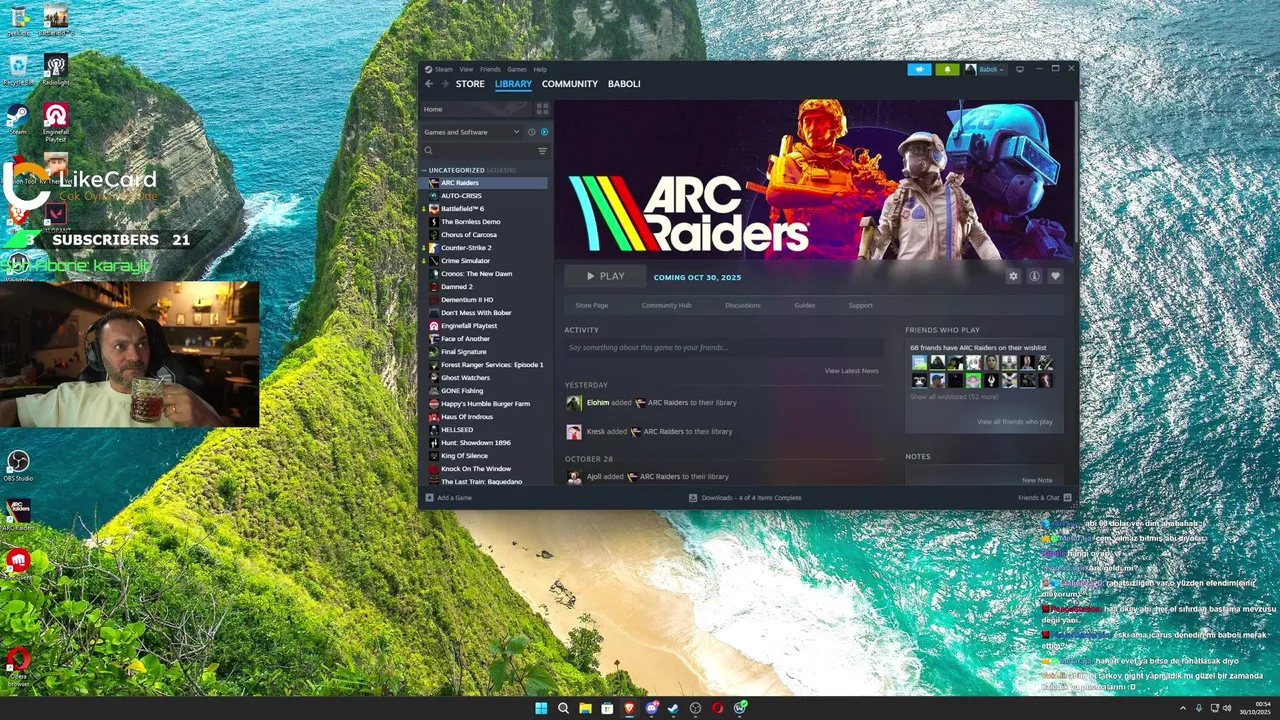Viewport: 1280px width, 720px height.
Task: Switch Steam to Big Picture mode icon
Action: click(x=1020, y=69)
